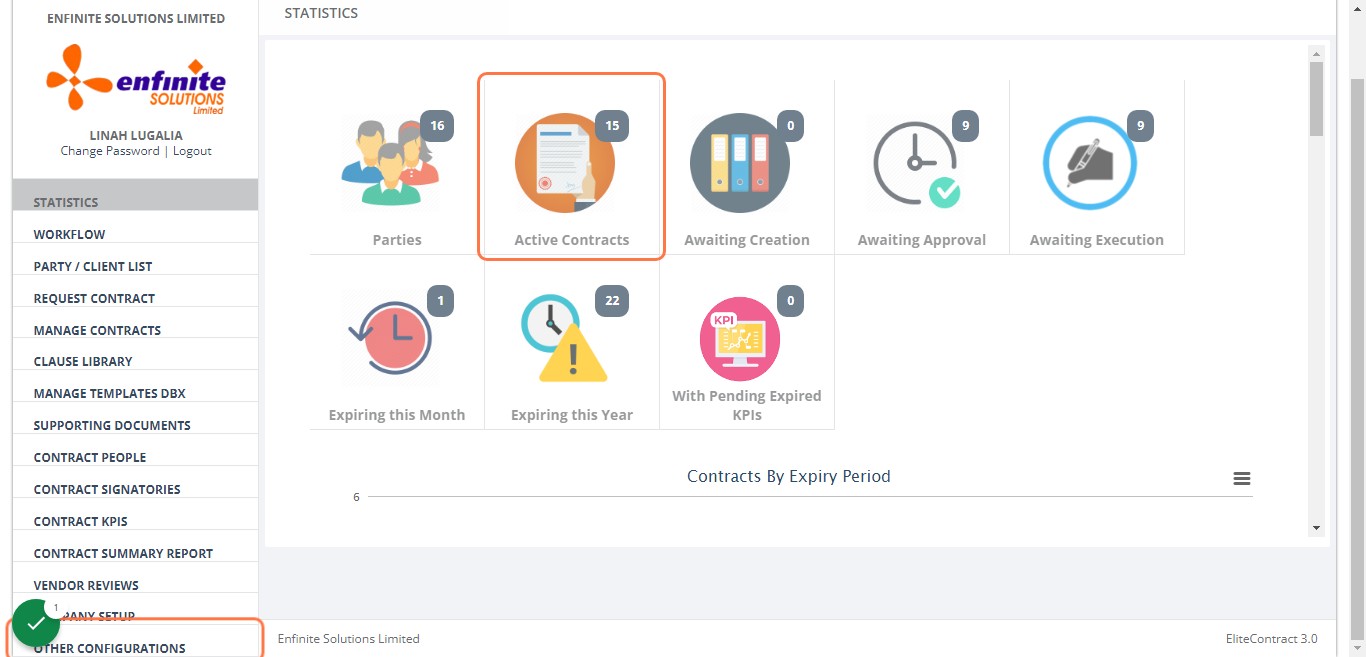Click the Expiring this Month badge 1

tap(440, 301)
